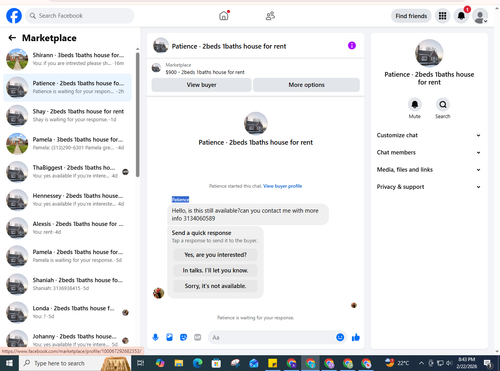Click the house photo in right panel
The image size is (500, 371).
tap(429, 53)
